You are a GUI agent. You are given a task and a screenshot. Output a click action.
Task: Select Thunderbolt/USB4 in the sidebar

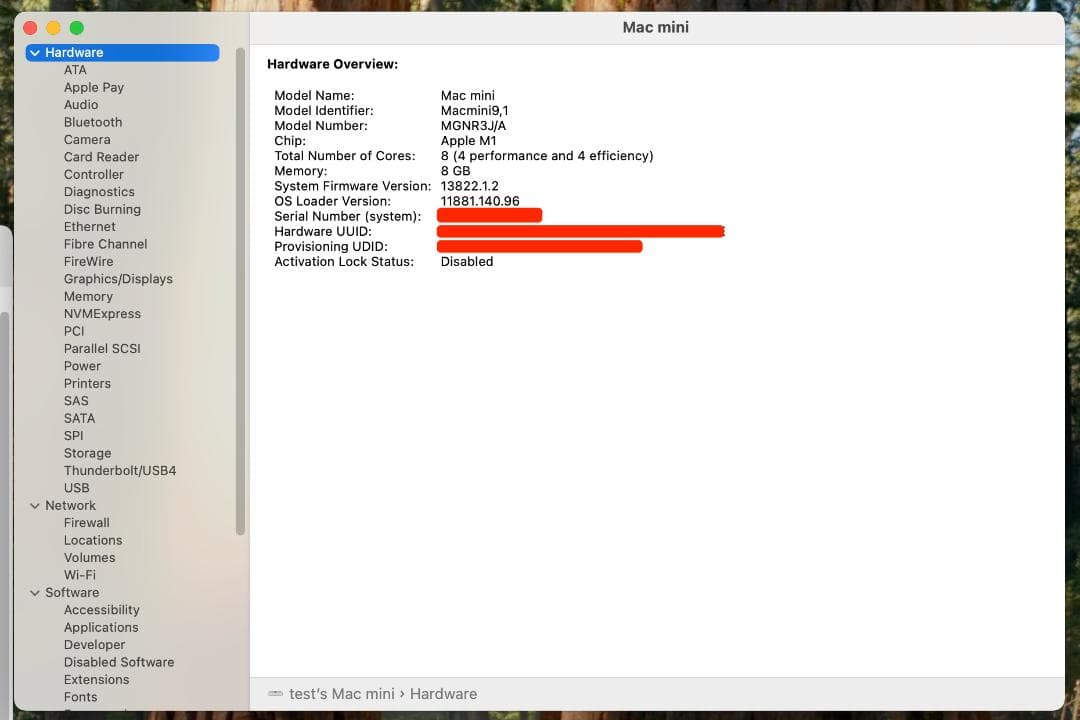119,470
